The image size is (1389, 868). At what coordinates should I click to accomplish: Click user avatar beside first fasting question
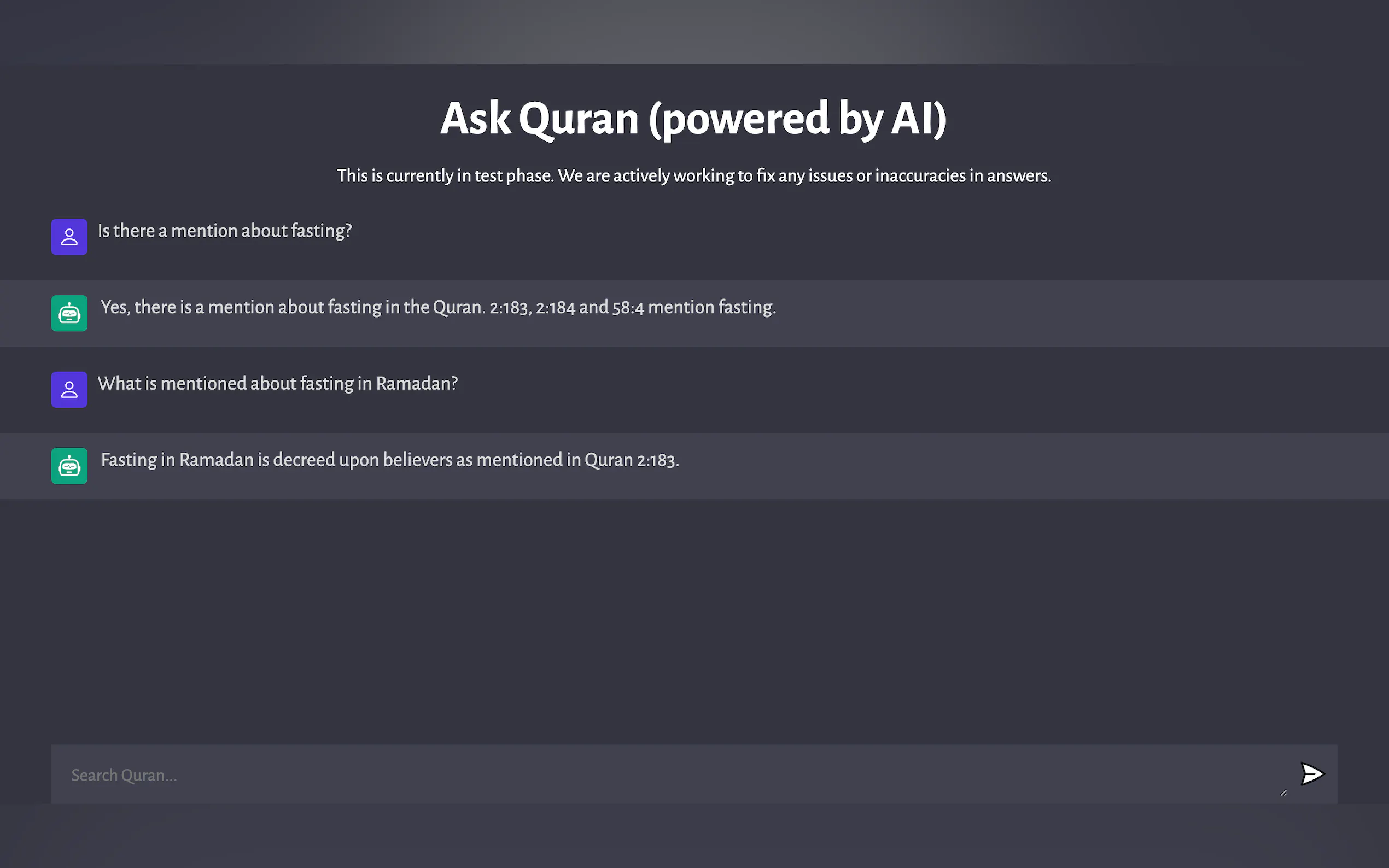pos(69,237)
